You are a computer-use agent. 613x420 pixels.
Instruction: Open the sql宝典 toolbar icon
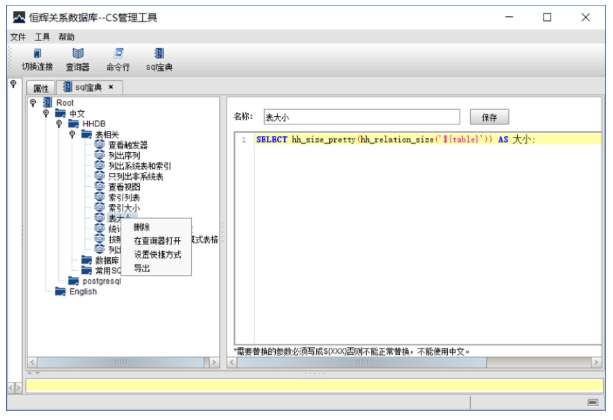(159, 53)
